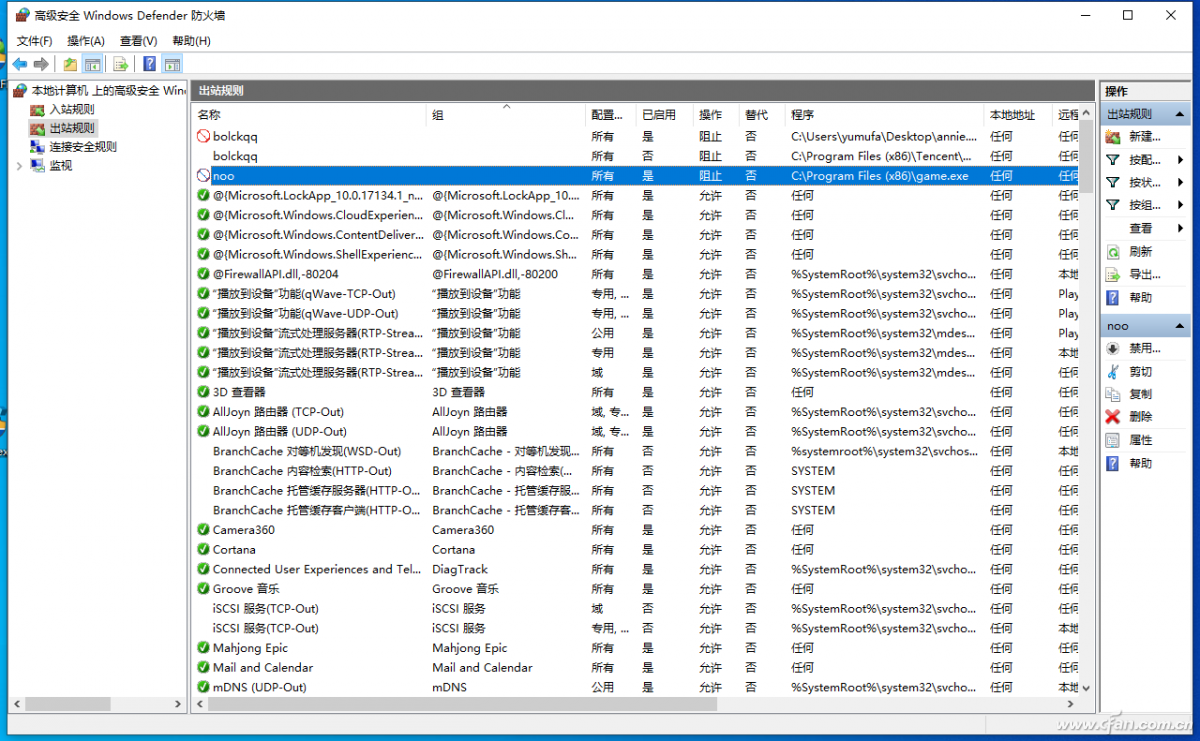Sort by the 名称 column header

click(x=310, y=115)
